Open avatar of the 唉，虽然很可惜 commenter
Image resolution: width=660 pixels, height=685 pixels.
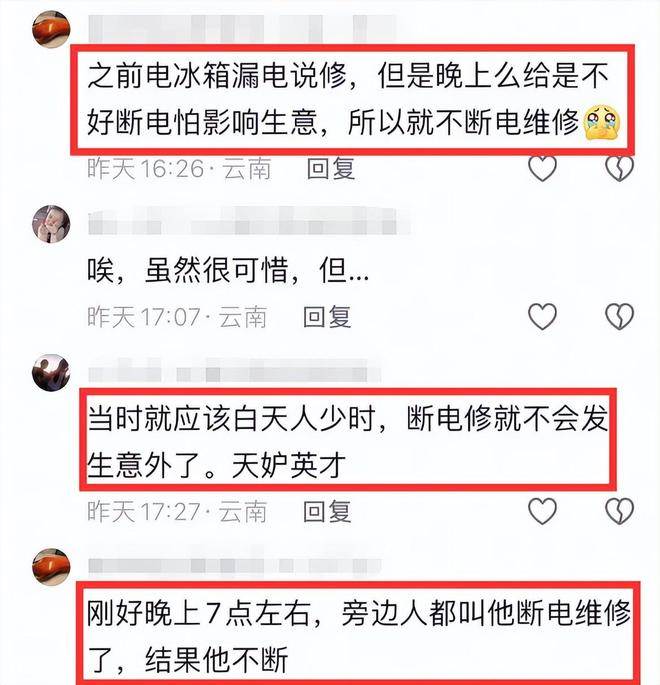51,224
